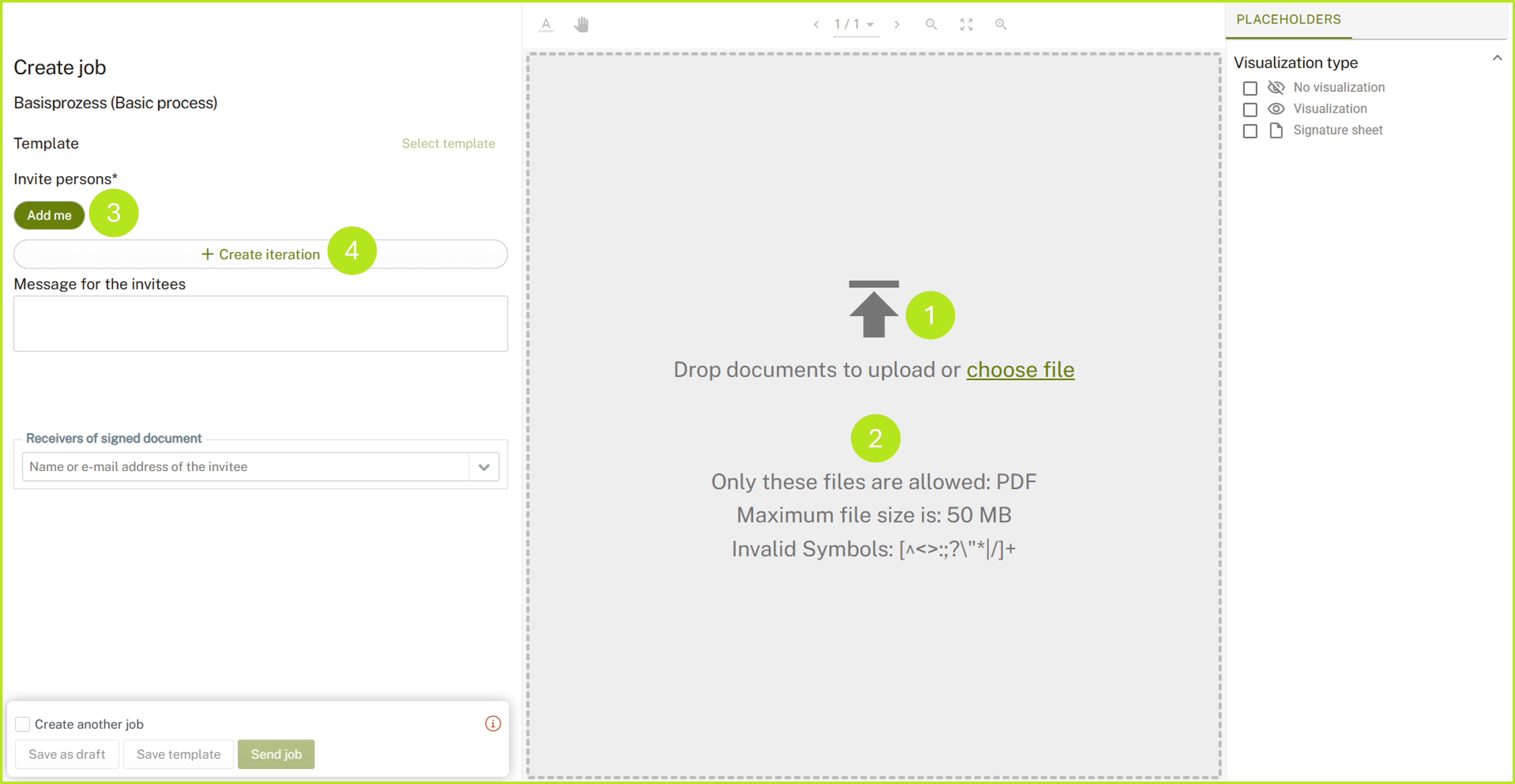The image size is (1515, 784).
Task: Click the zoom out magnifier icon
Action: tap(931, 25)
